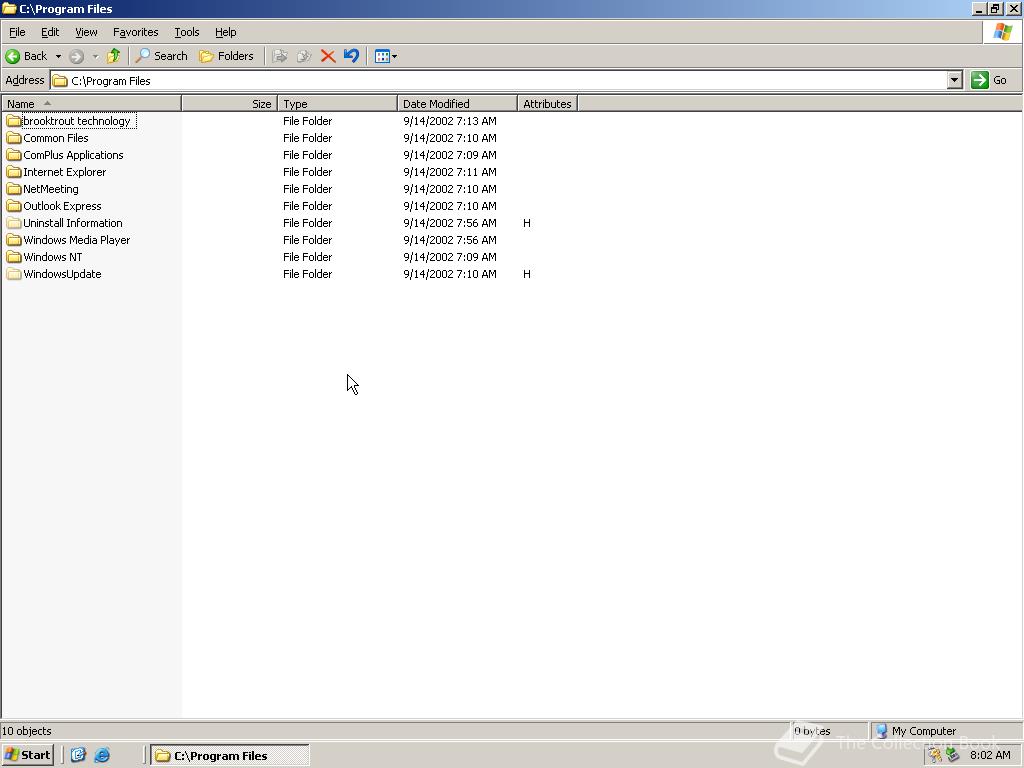Open the Search pane
Image resolution: width=1024 pixels, height=768 pixels.
[x=161, y=56]
